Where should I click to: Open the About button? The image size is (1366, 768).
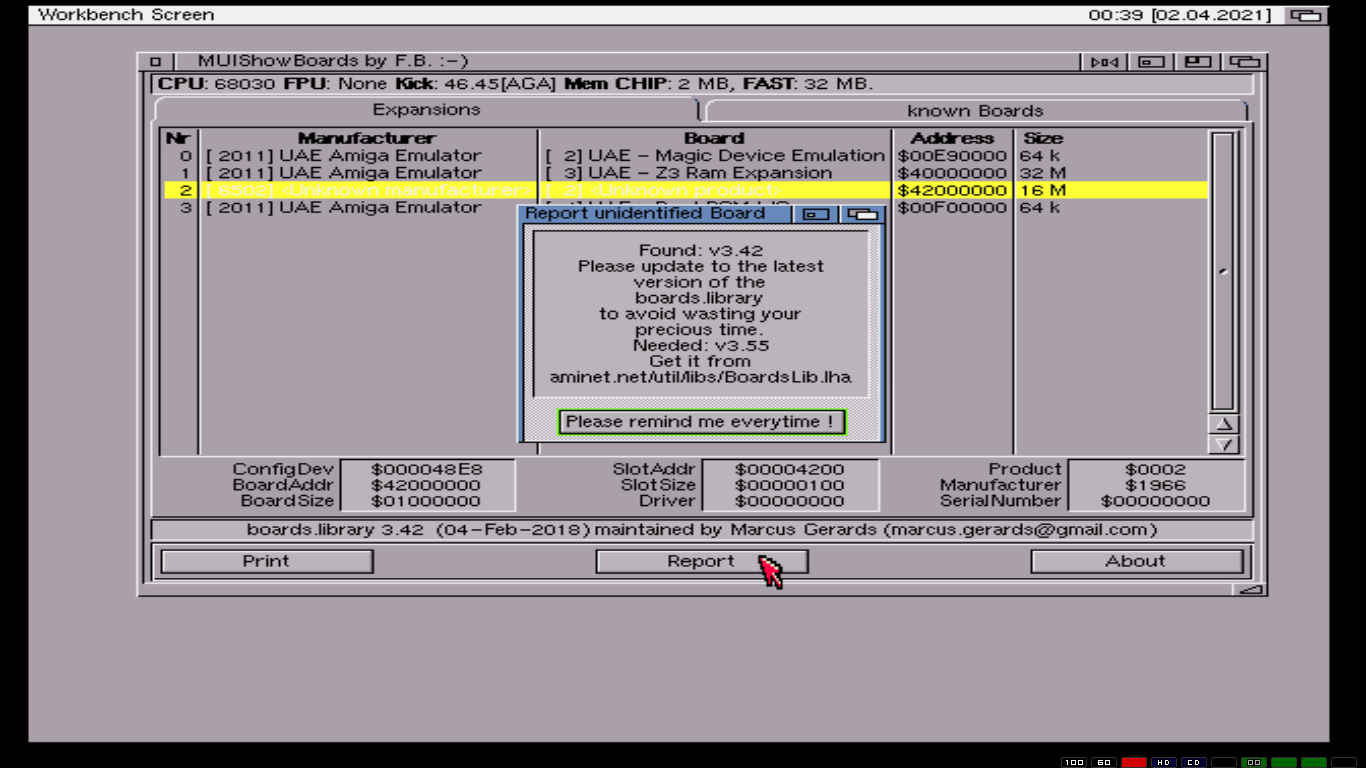tap(1136, 562)
